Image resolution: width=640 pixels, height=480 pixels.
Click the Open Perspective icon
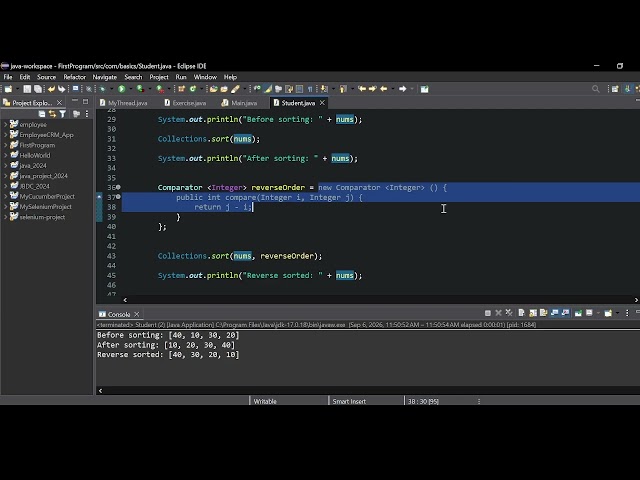click(615, 89)
